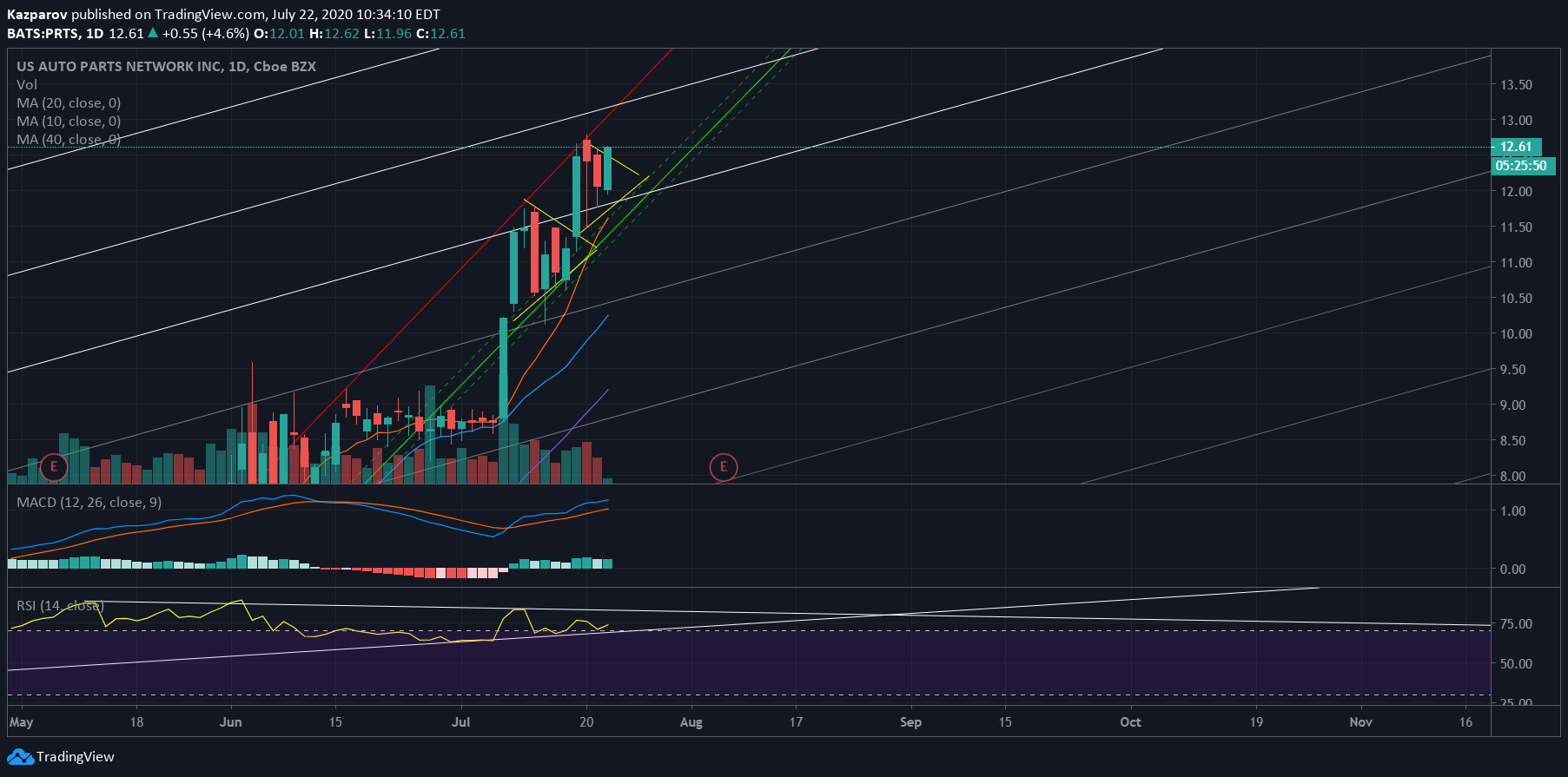
Task: Click the 10.00 price axis label
Action: (1517, 334)
